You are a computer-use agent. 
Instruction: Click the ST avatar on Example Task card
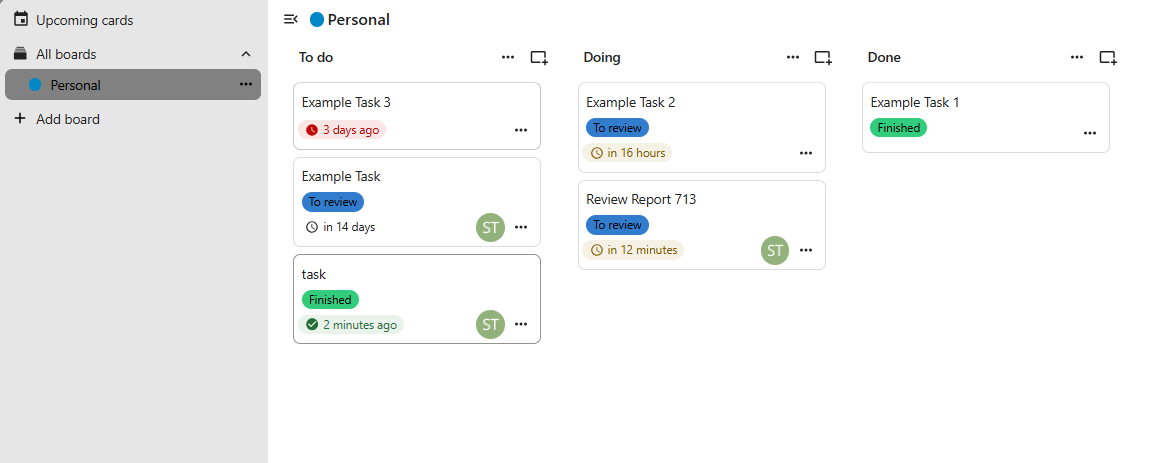click(491, 227)
